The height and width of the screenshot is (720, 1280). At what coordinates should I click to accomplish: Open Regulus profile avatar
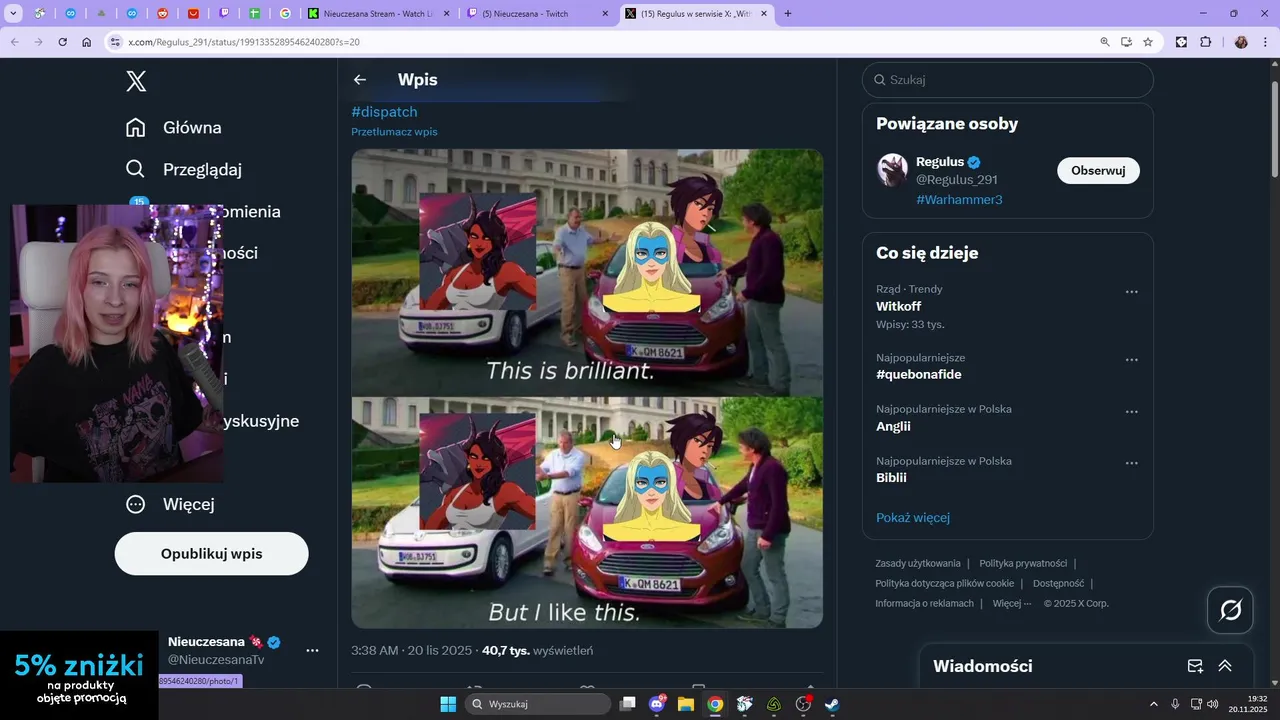[893, 170]
